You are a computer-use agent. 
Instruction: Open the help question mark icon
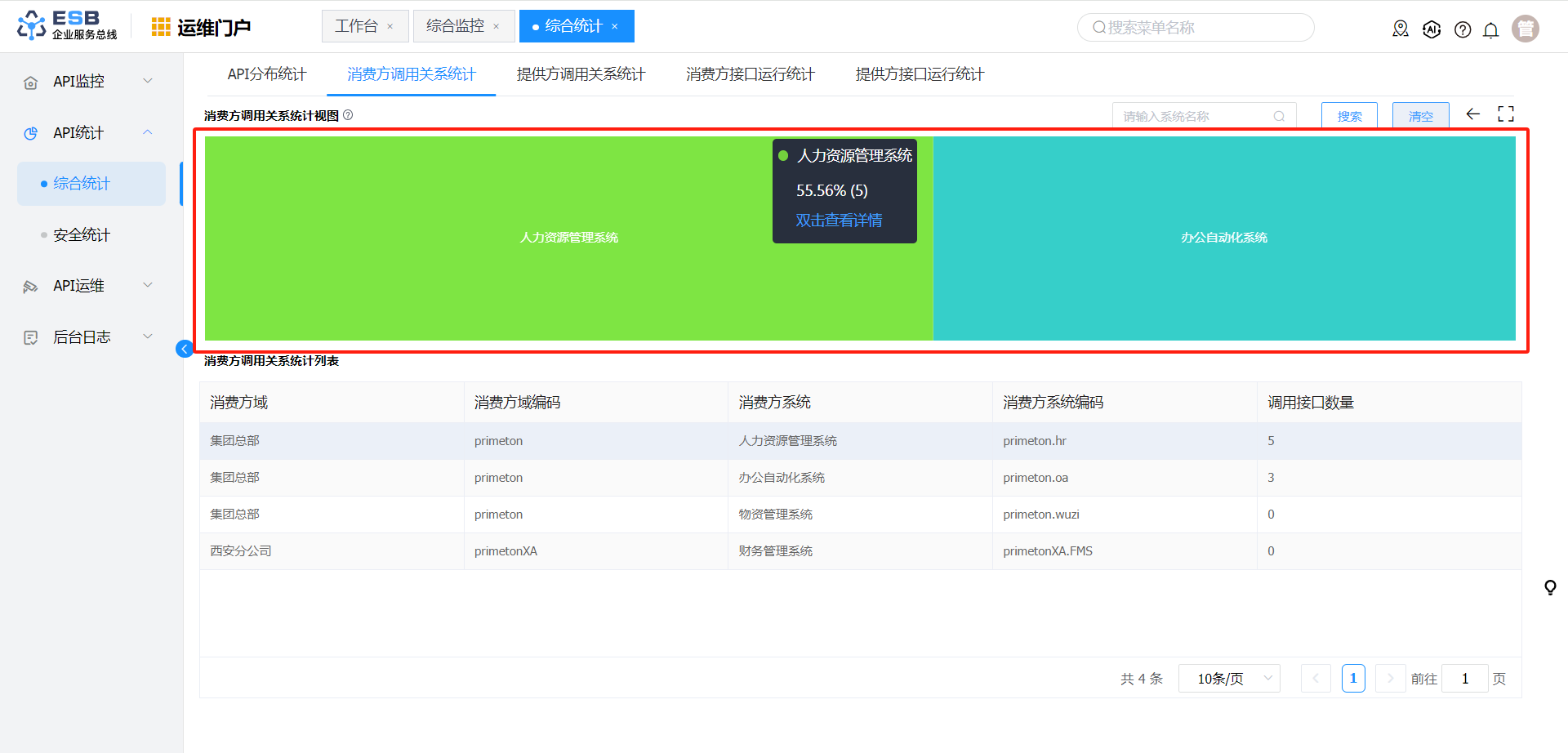coord(1463,30)
